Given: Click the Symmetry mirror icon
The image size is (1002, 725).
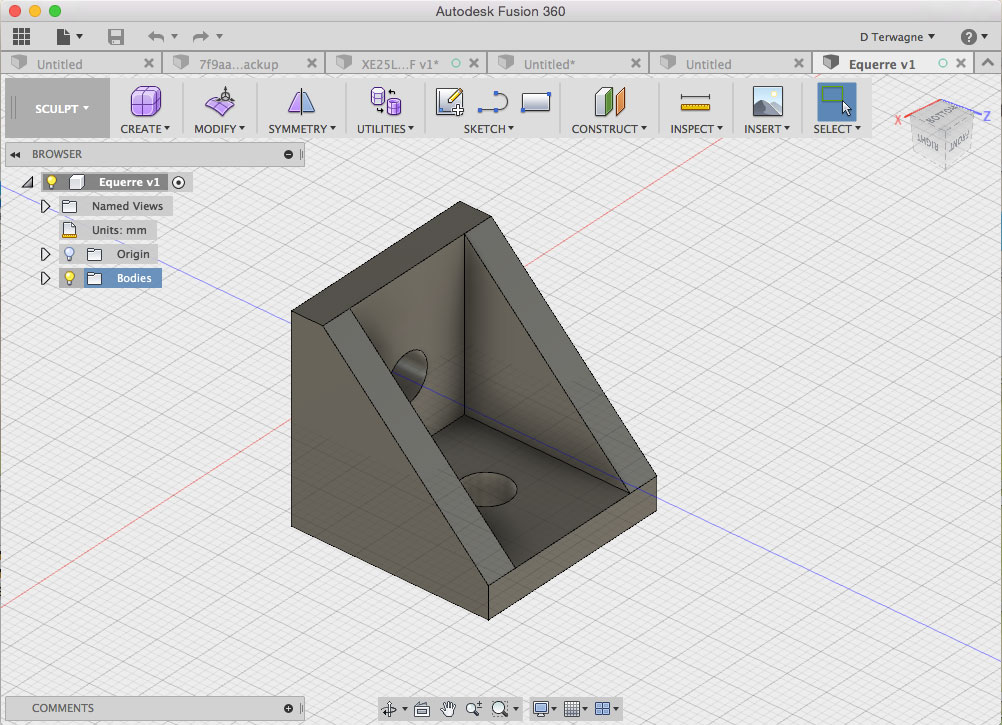Looking at the screenshot, I should coord(301,102).
